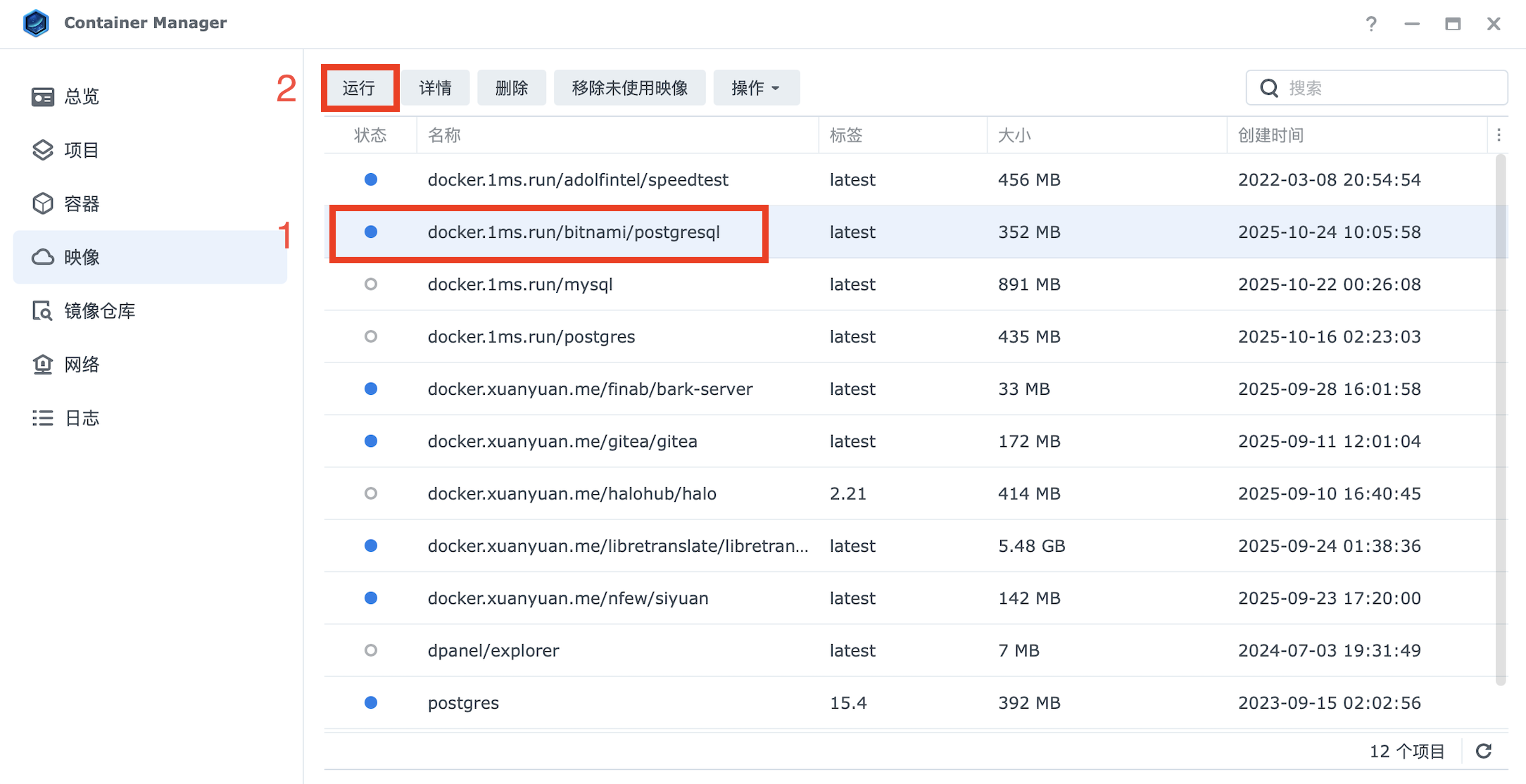Image resolution: width=1526 pixels, height=784 pixels.
Task: Click the 移除未使用映像 button
Action: click(629, 88)
